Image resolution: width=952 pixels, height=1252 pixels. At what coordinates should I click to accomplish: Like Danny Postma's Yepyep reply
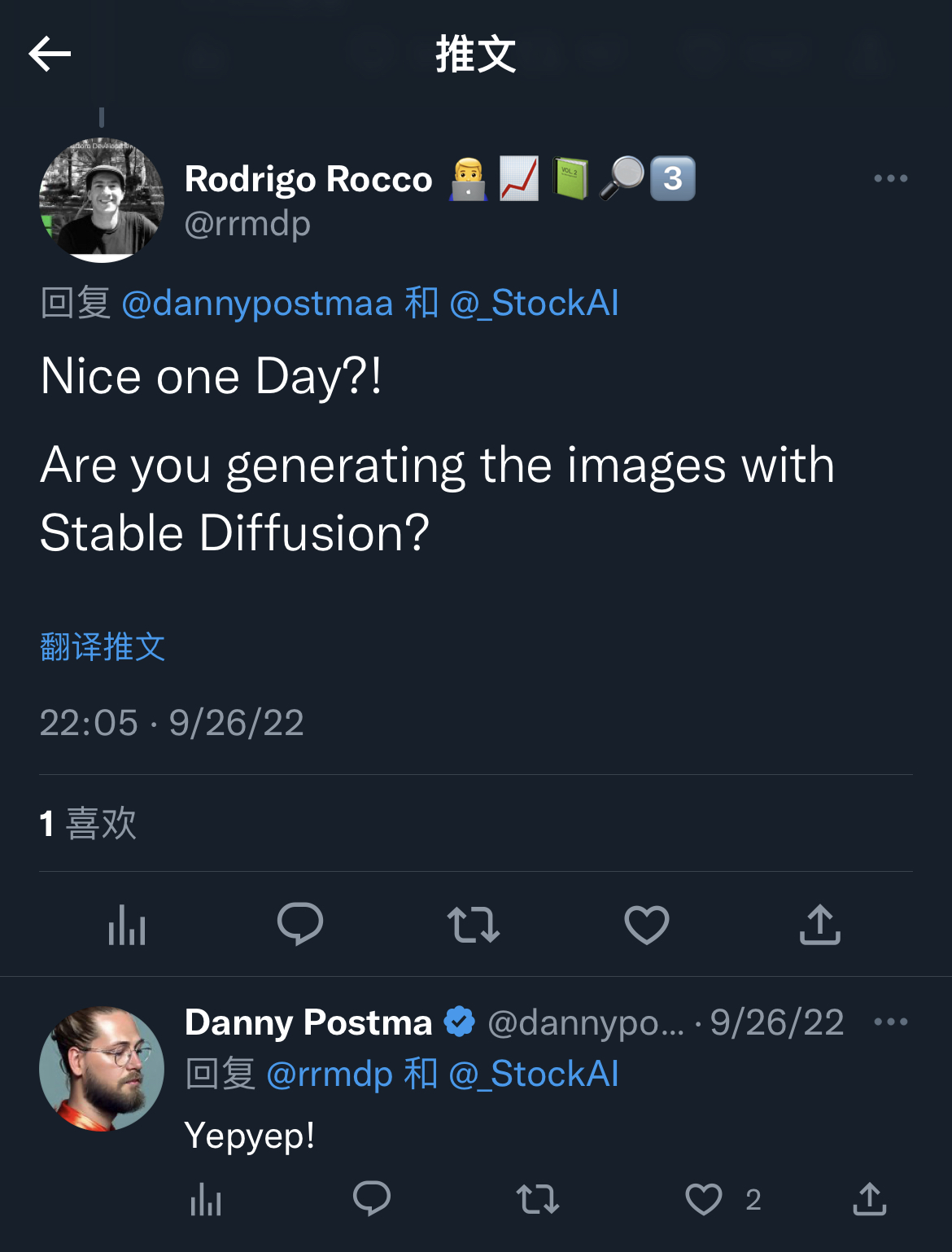[x=705, y=1199]
